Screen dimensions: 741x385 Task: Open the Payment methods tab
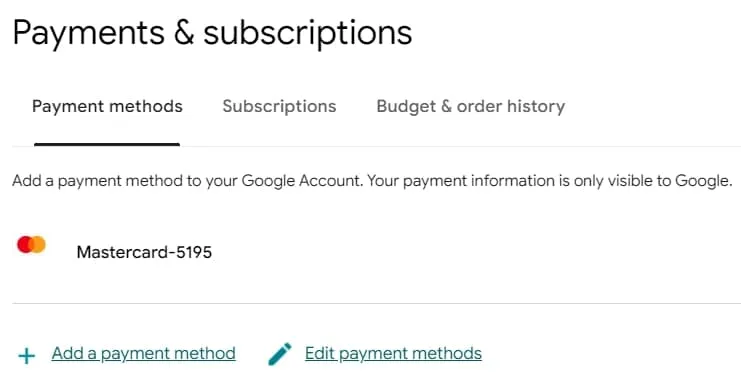click(x=107, y=106)
